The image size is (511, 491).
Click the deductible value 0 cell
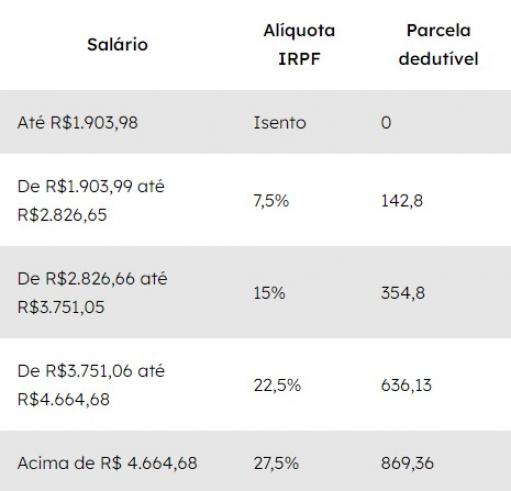coord(386,123)
